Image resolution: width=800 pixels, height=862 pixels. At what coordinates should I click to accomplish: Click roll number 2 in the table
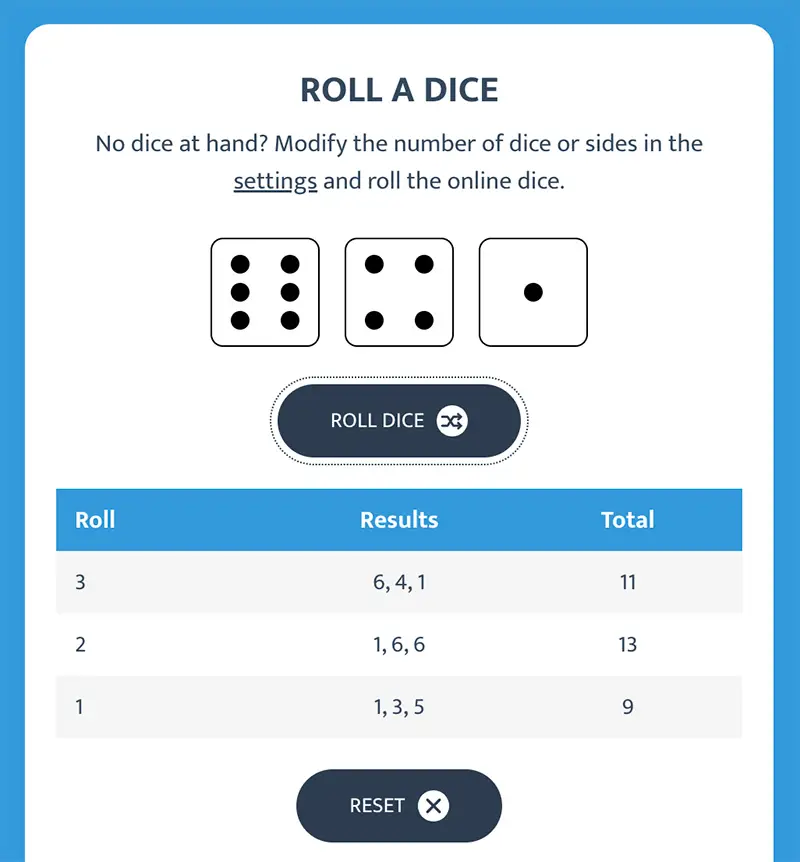tap(81, 644)
